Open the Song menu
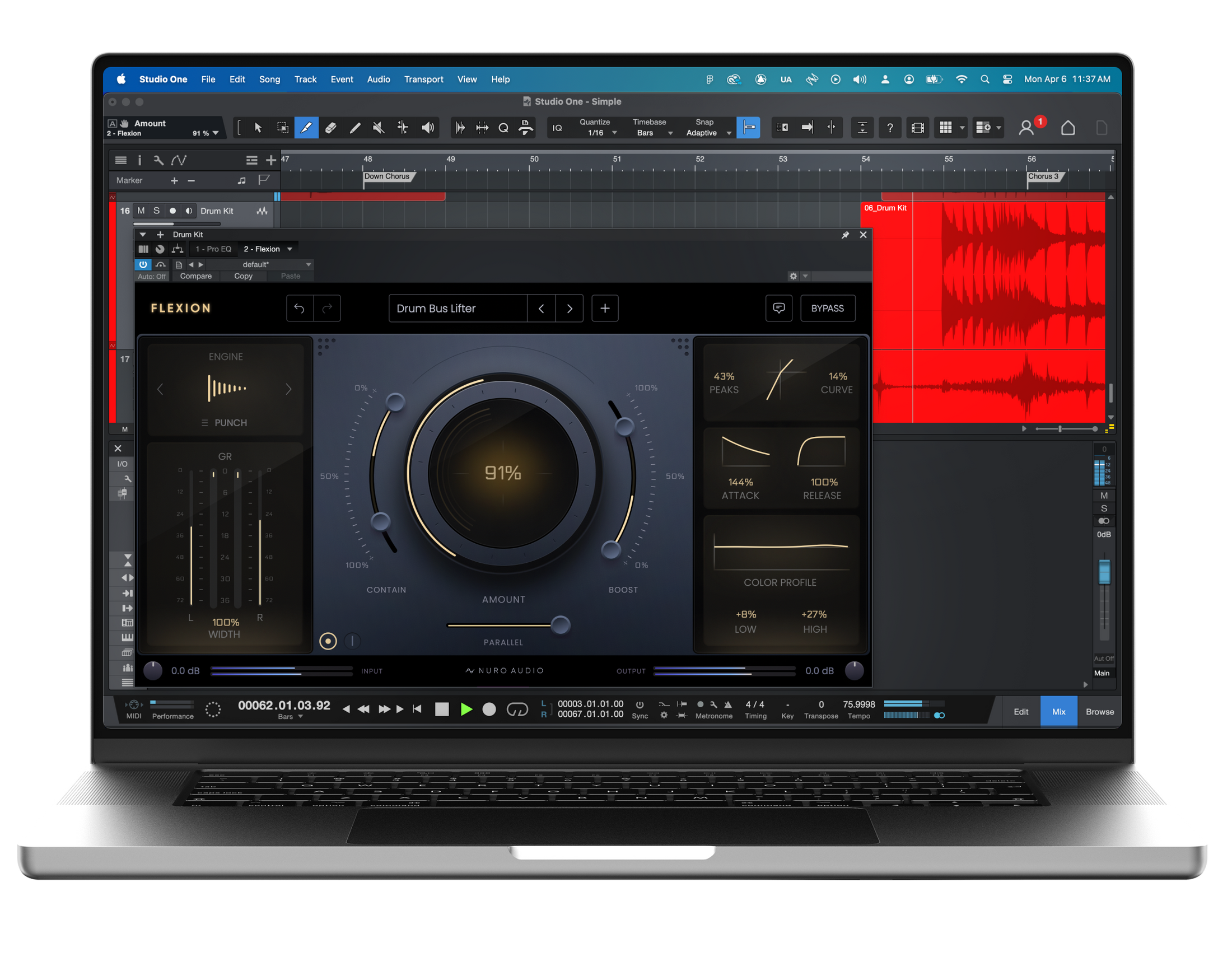The image size is (1232, 971). click(269, 79)
